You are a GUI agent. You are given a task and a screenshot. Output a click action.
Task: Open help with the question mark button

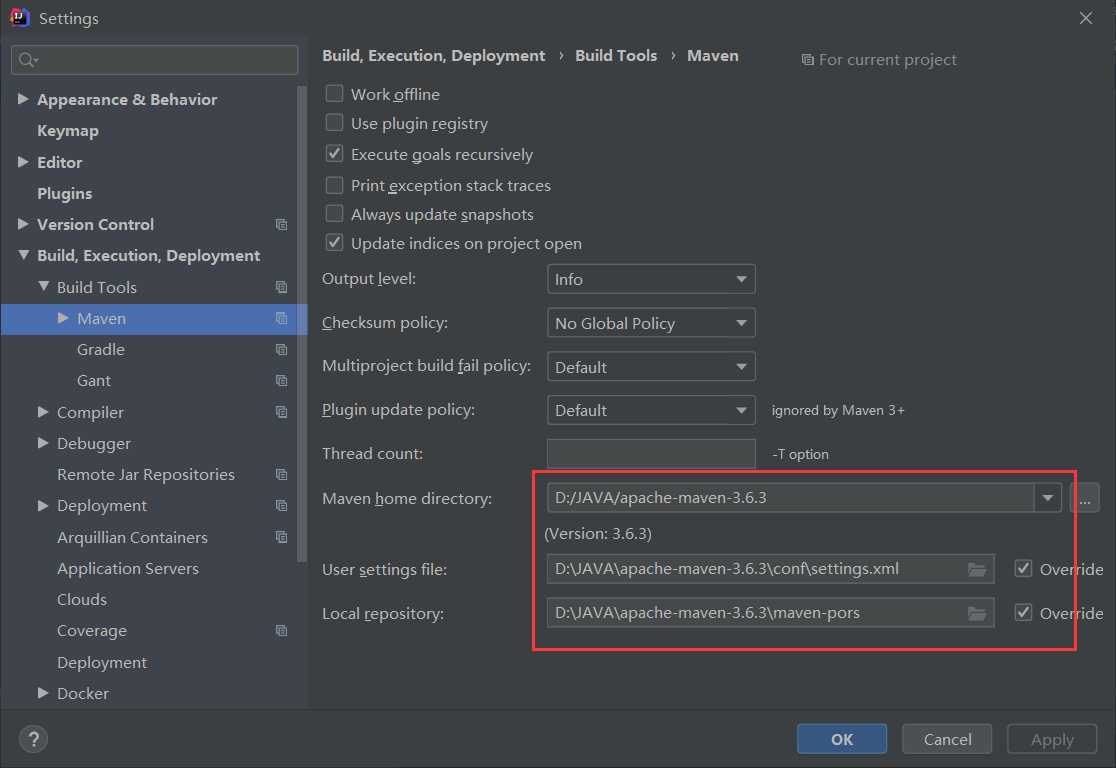(x=33, y=739)
